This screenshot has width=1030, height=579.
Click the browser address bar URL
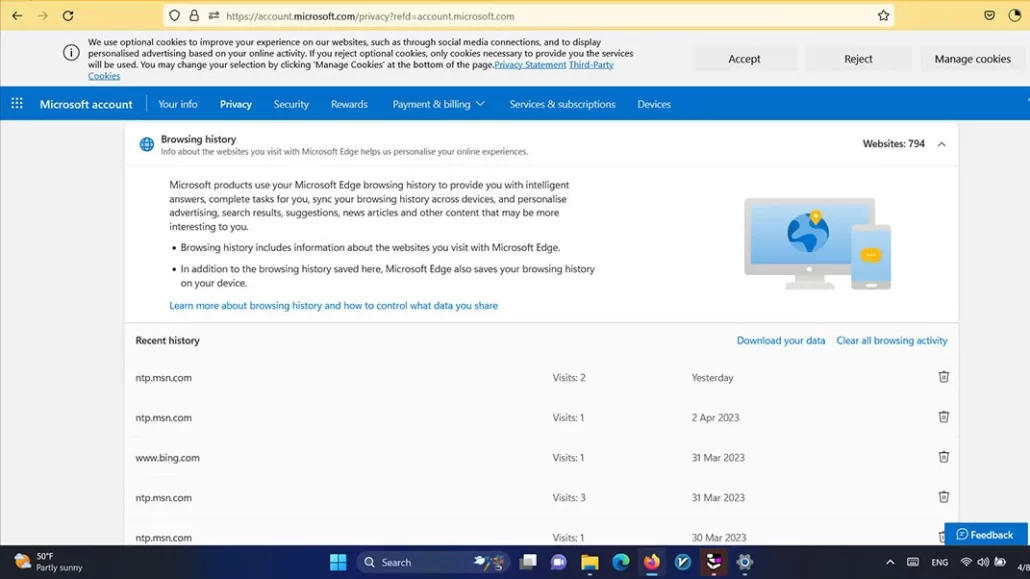[x=370, y=16]
